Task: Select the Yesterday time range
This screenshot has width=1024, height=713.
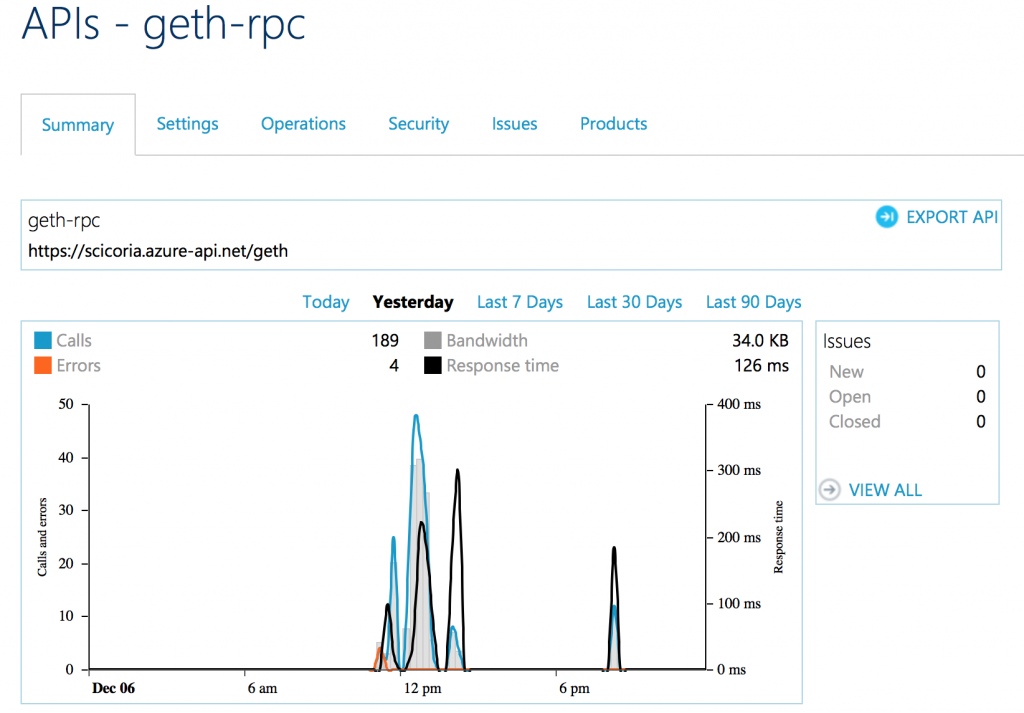Action: [x=413, y=301]
